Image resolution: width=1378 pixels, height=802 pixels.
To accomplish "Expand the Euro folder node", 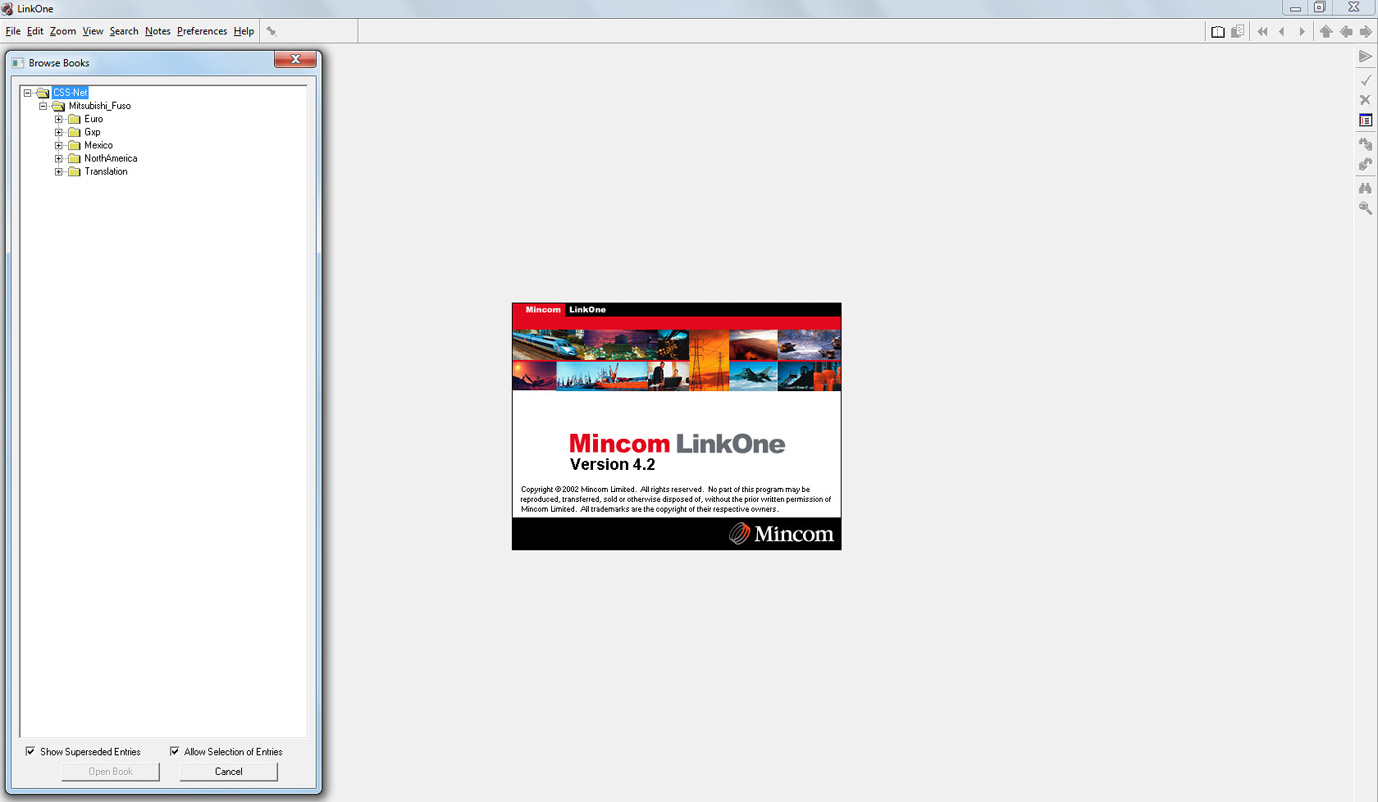I will tap(59, 119).
